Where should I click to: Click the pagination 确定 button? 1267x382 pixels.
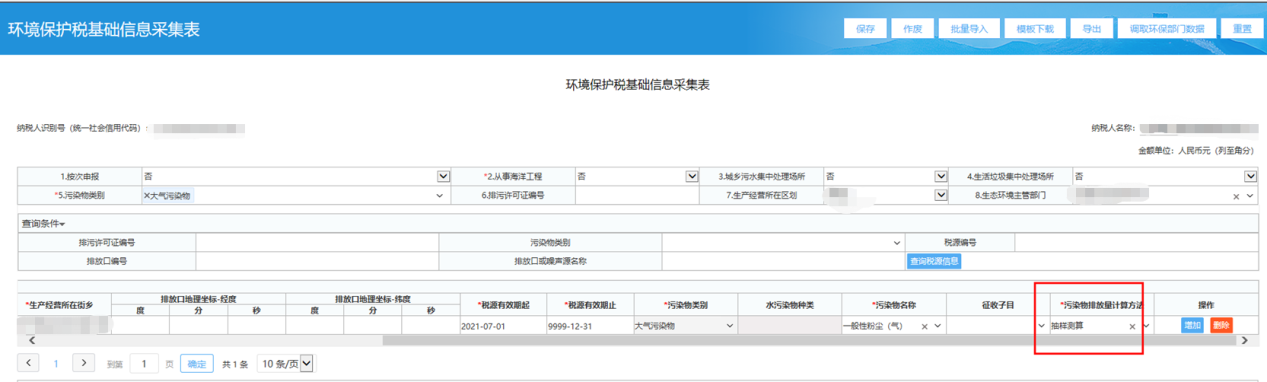point(197,364)
